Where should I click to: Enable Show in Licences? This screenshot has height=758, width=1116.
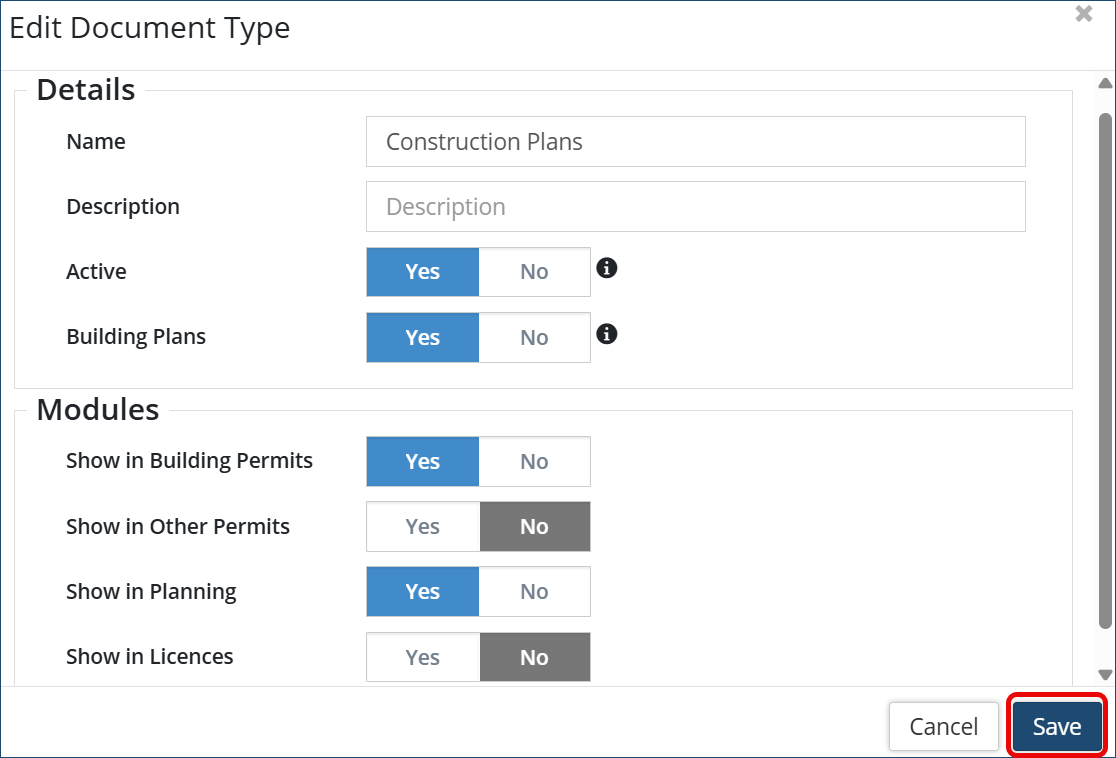coord(423,657)
